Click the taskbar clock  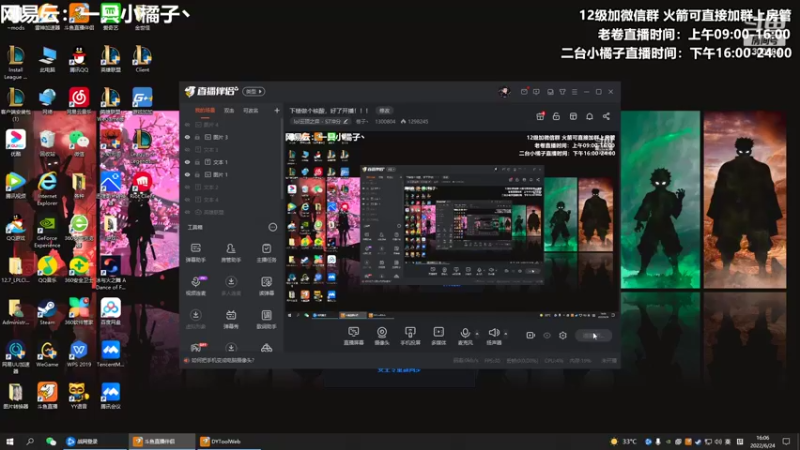[762, 441]
